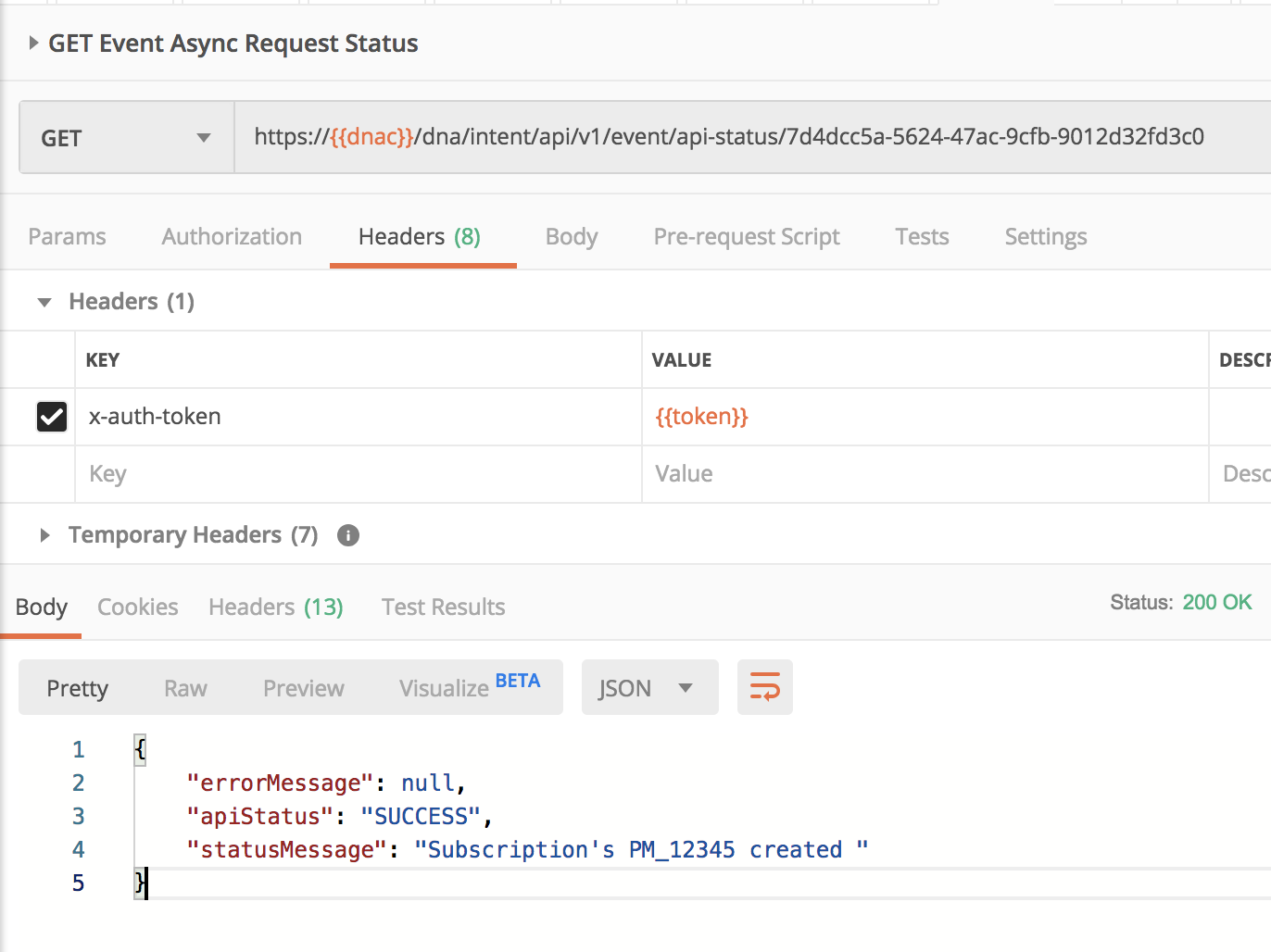View response Cookies
The height and width of the screenshot is (952, 1271).
point(137,607)
